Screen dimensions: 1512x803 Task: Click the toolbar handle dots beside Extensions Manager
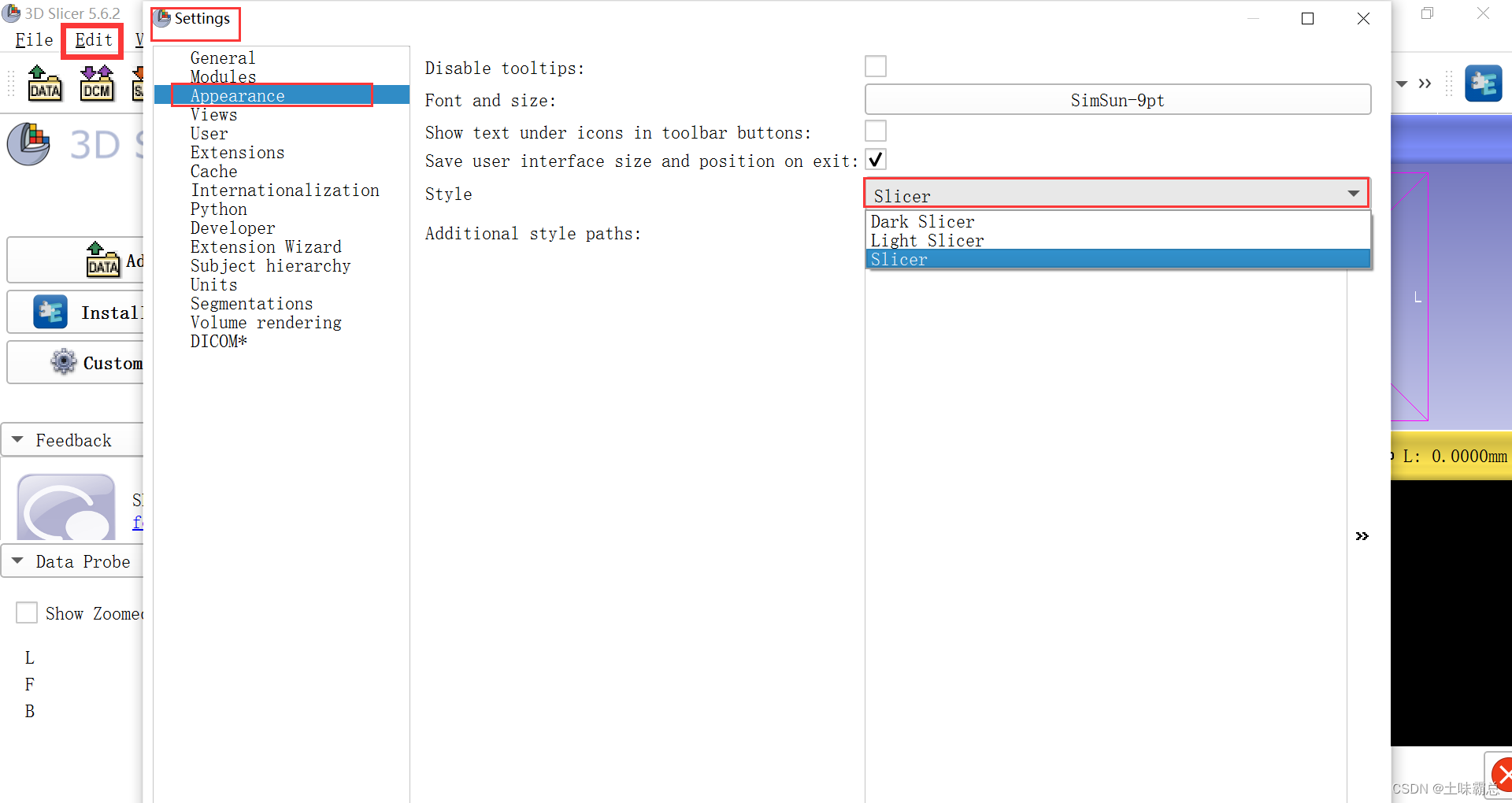click(1448, 83)
